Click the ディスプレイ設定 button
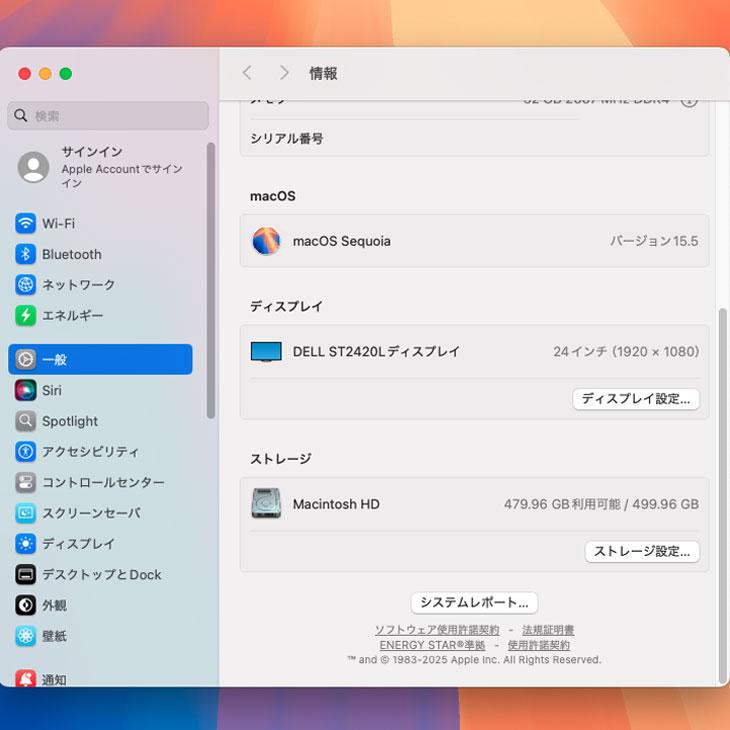The width and height of the screenshot is (730, 730). coord(636,399)
